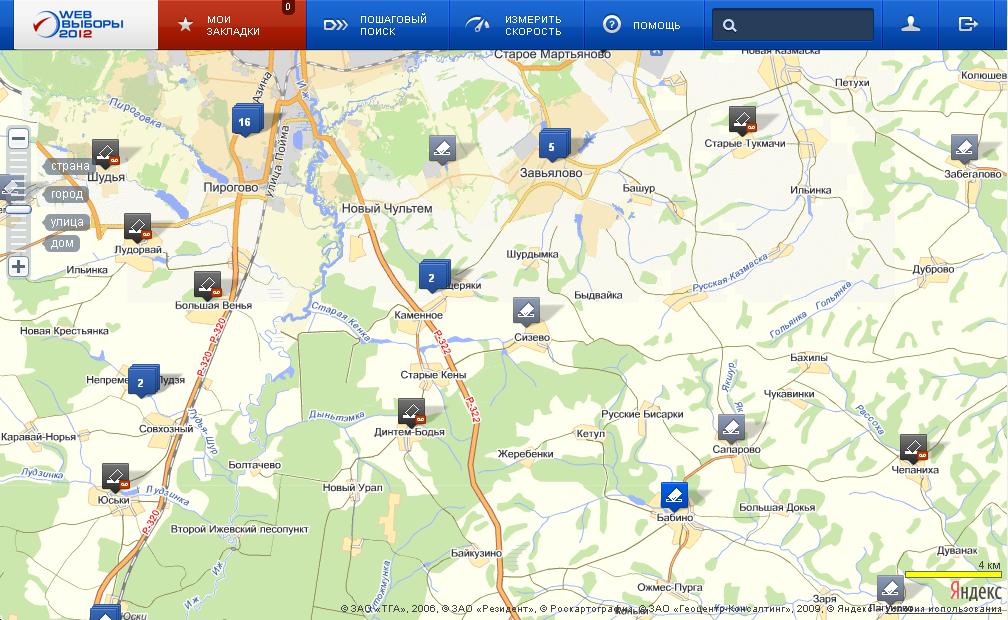Click the Дуброво village label
Viewport: 1008px width, 620px height.
click(x=933, y=269)
